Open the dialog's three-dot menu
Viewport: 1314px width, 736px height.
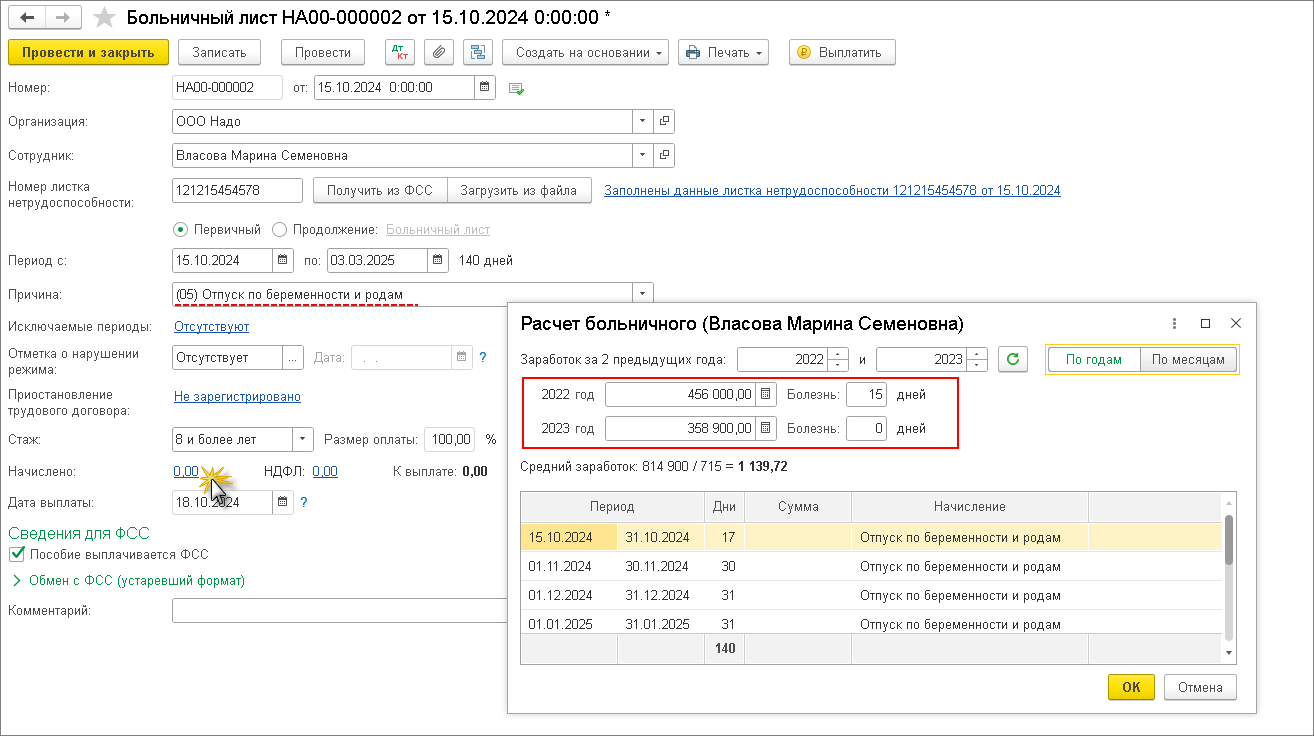coord(1173,323)
